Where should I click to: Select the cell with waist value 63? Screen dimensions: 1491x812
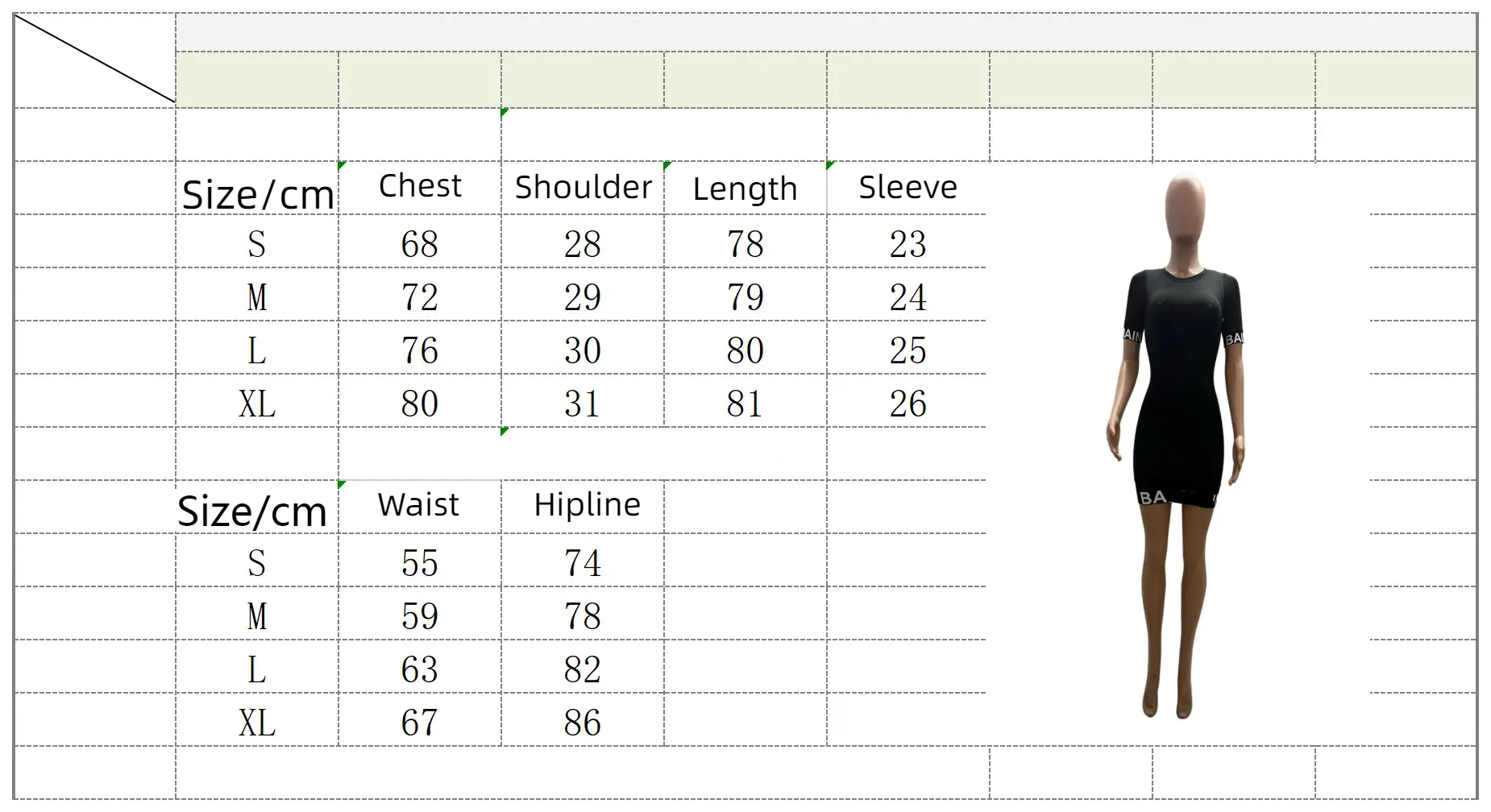click(x=420, y=666)
